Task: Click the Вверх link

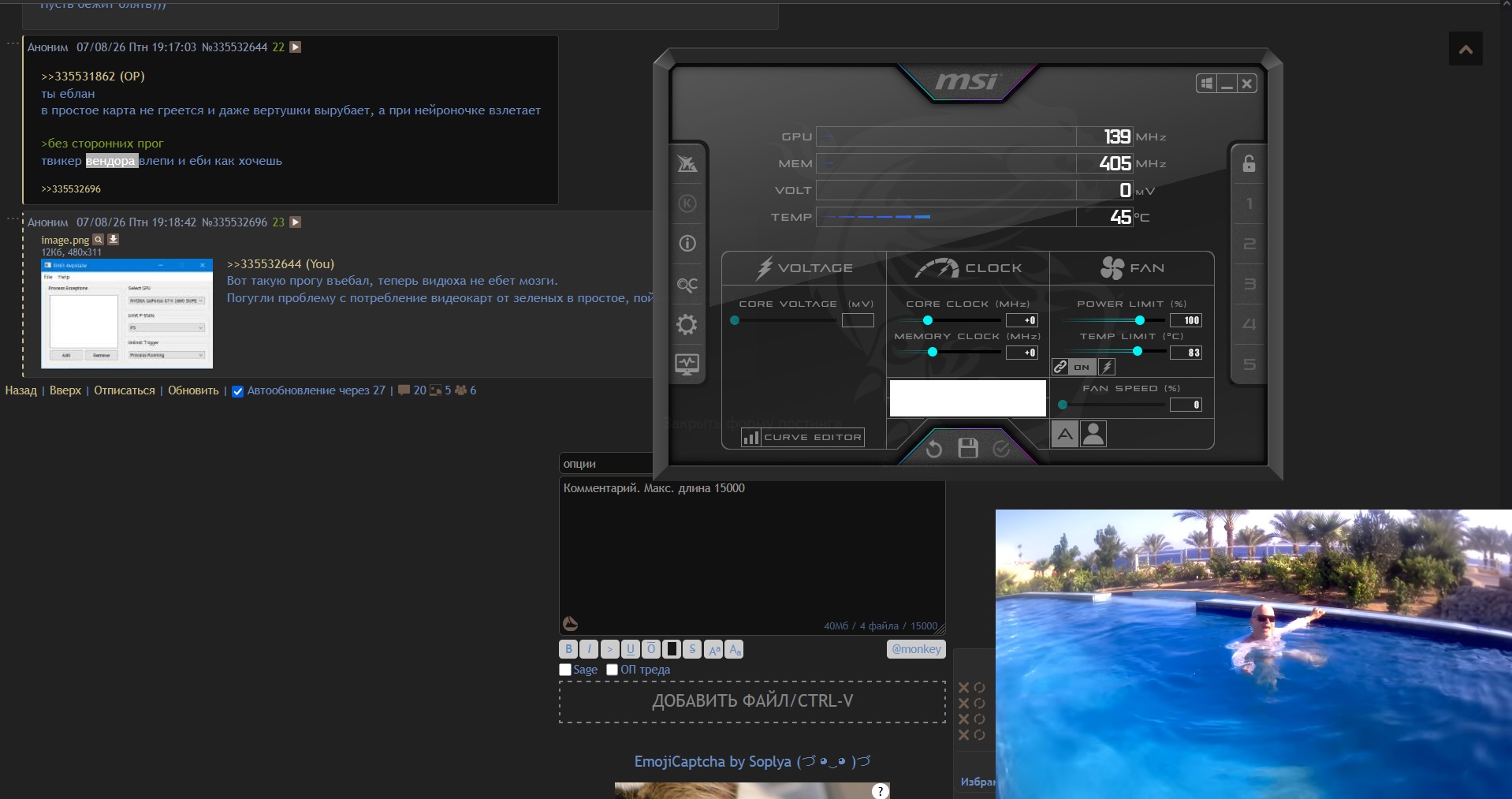Action: pos(65,390)
